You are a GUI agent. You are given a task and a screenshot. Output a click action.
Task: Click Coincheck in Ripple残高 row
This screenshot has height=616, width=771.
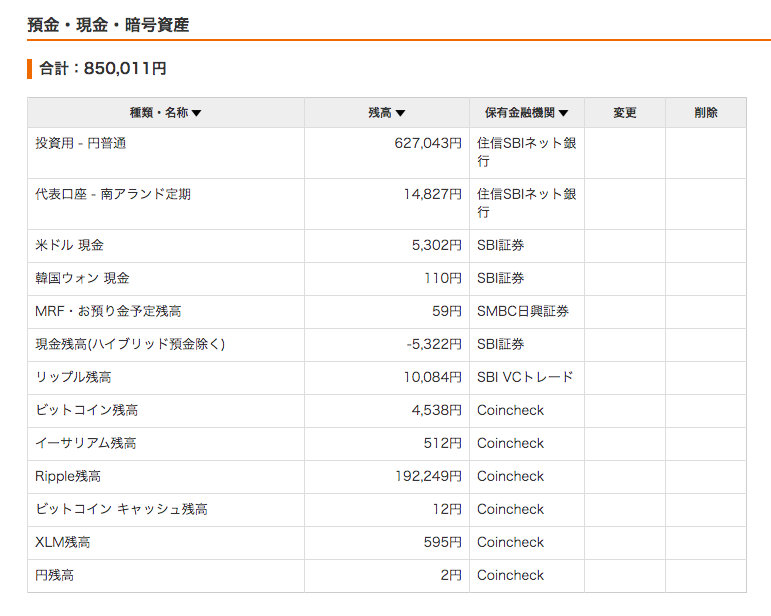point(510,476)
